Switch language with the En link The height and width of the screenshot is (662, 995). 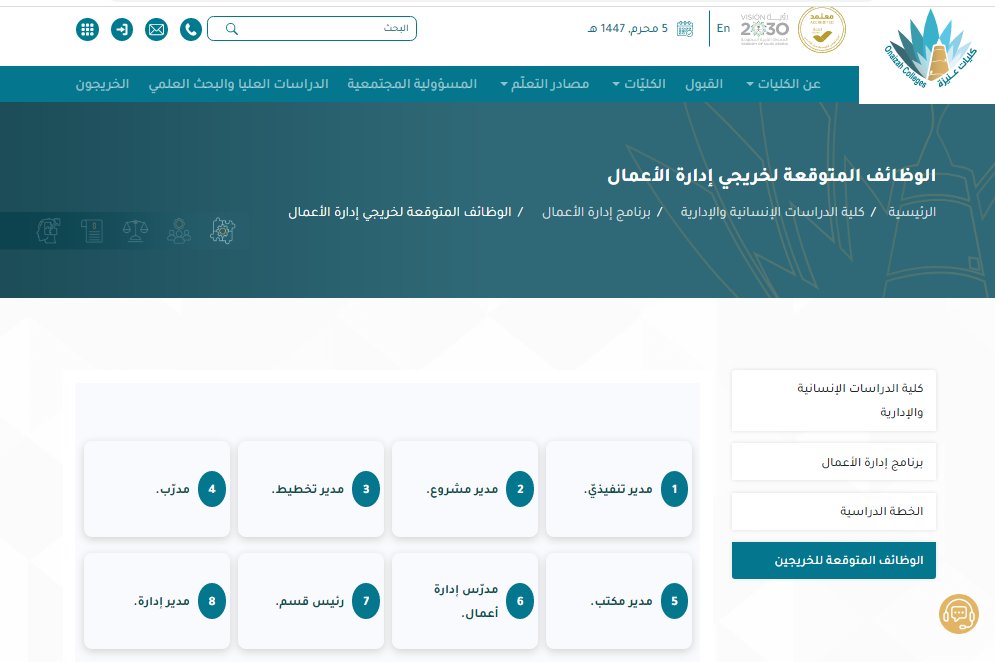(x=723, y=28)
